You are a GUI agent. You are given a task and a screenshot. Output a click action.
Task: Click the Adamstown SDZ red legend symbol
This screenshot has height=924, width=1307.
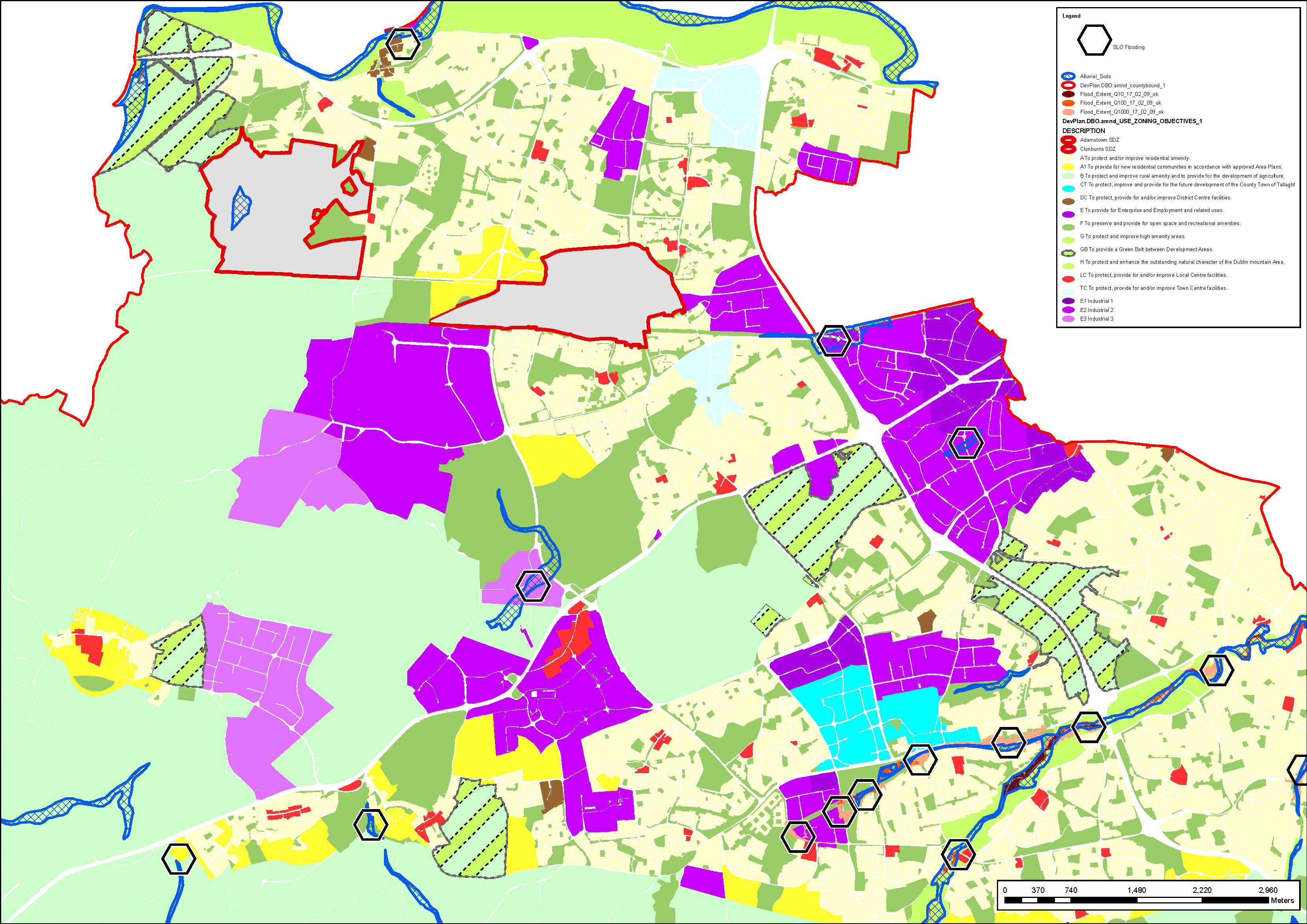1068,140
